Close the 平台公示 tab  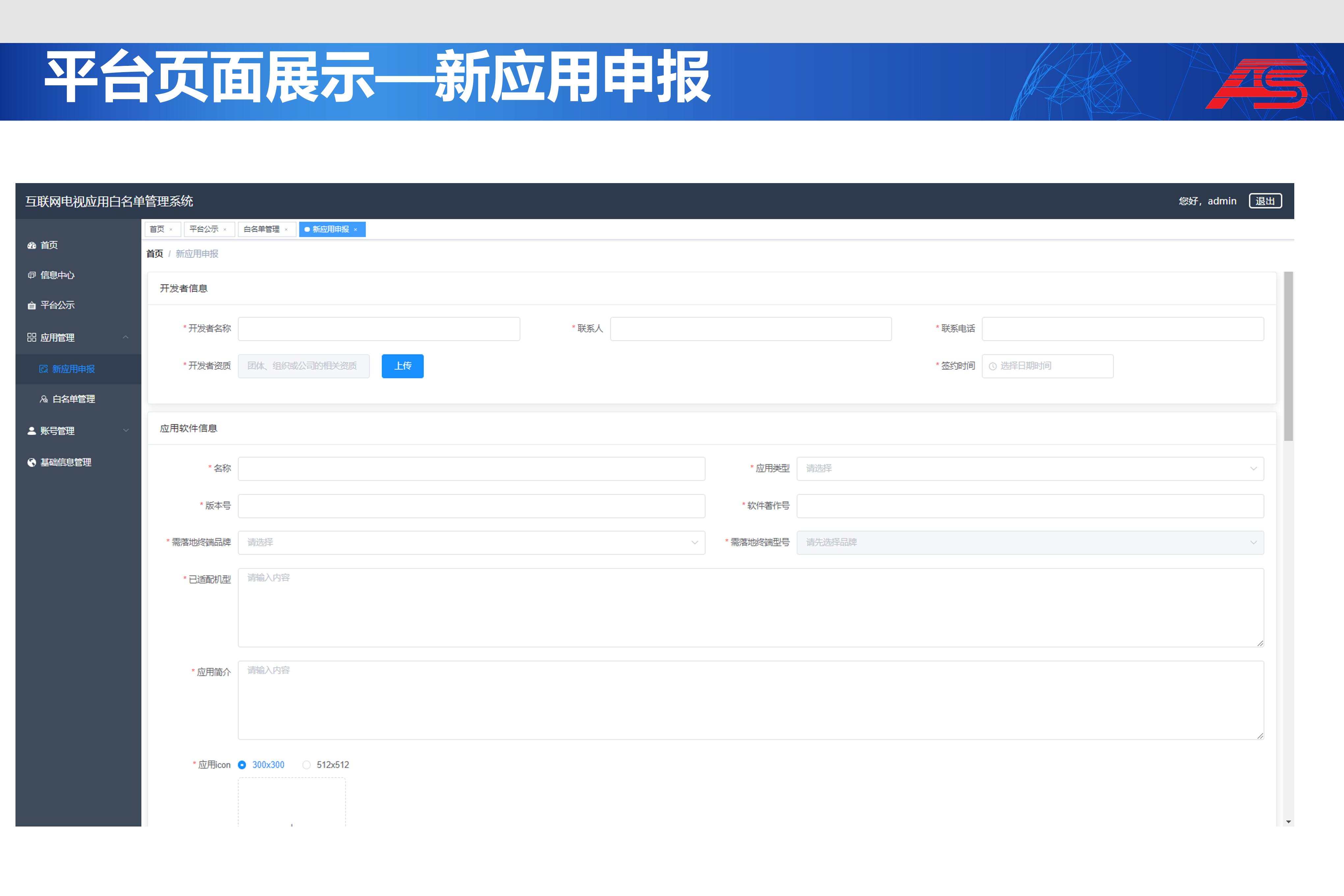pyautogui.click(x=225, y=230)
